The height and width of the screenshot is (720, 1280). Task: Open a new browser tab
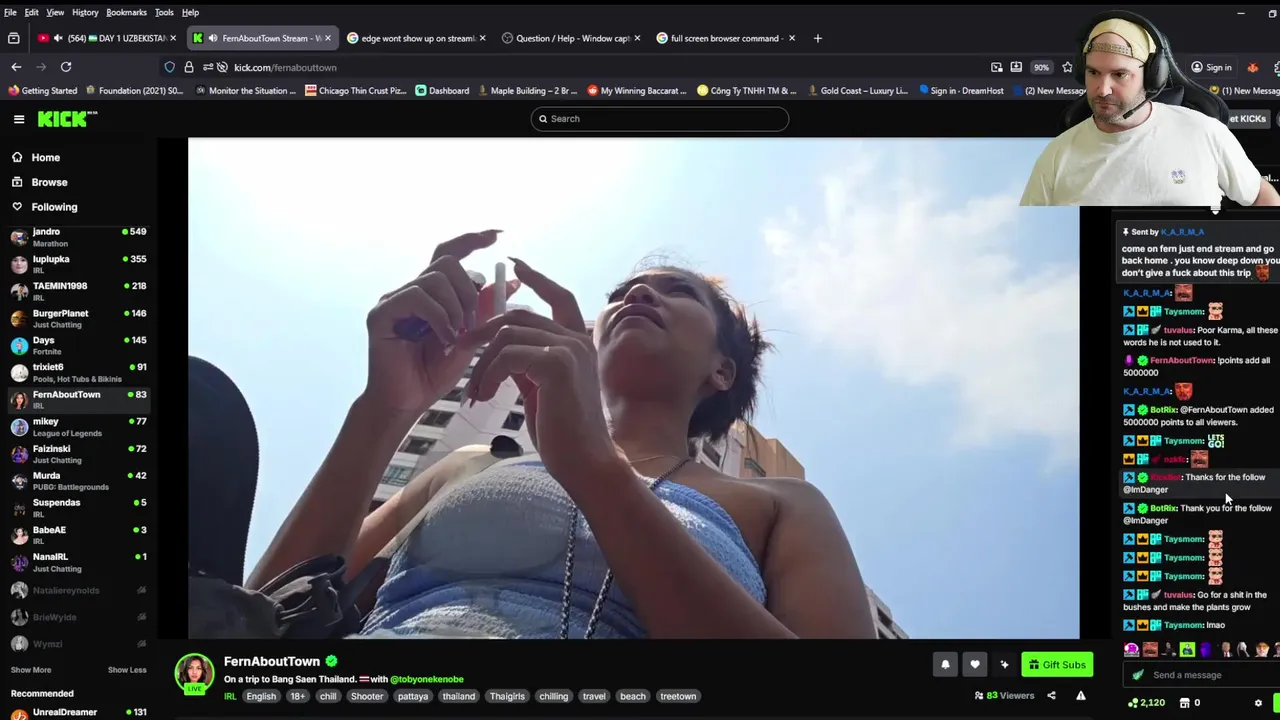coord(817,38)
